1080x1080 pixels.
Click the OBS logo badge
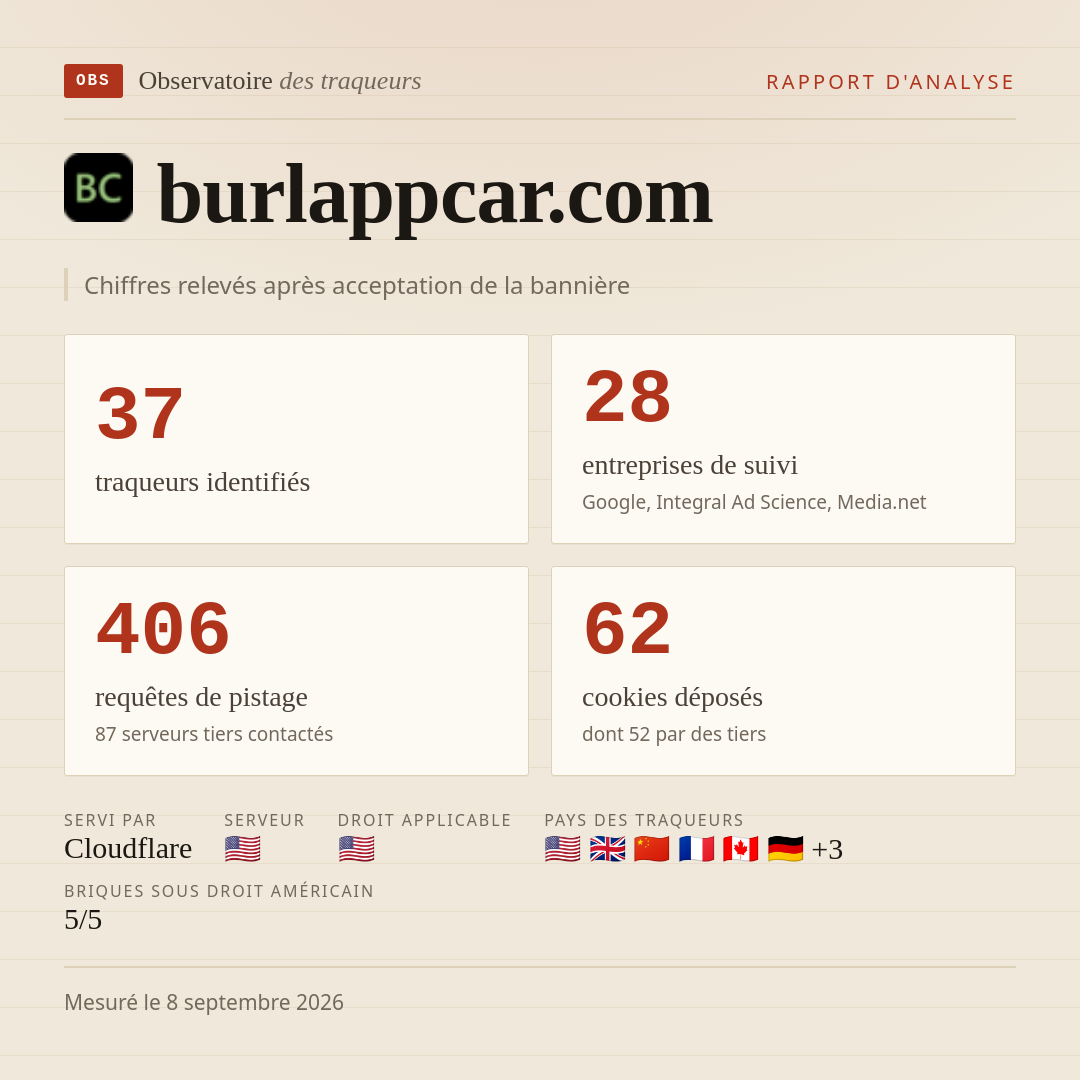[94, 81]
